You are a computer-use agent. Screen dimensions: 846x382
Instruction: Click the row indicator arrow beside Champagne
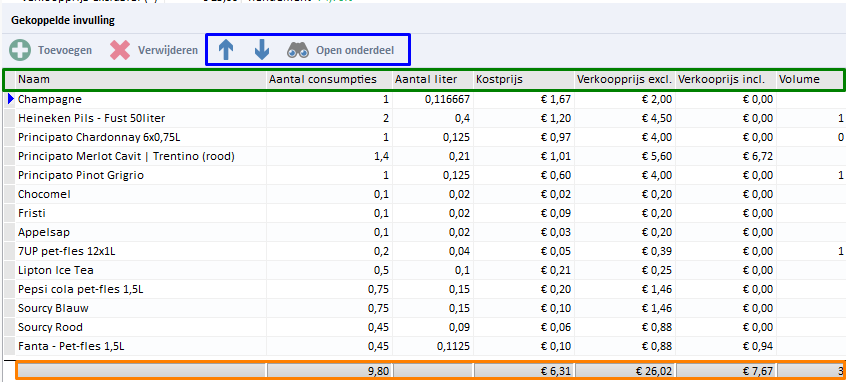coord(10,99)
